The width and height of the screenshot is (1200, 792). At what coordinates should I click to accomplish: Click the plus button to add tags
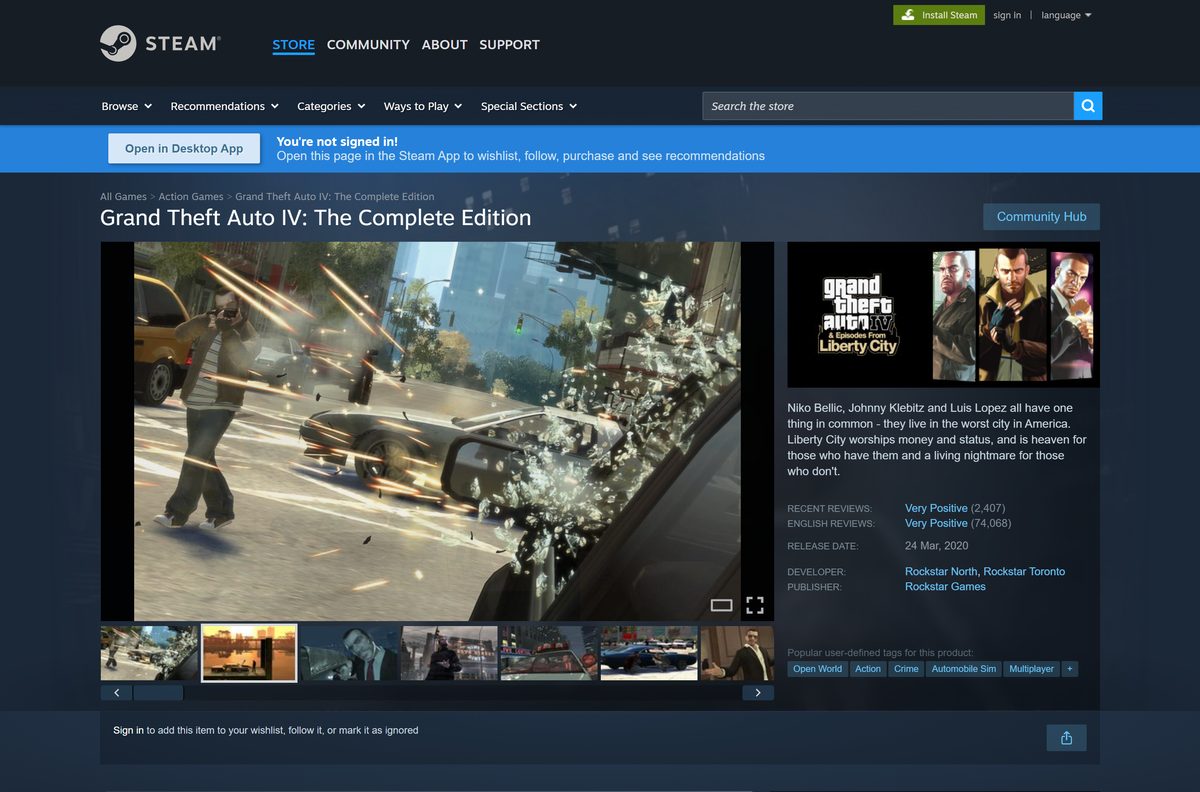click(1070, 669)
